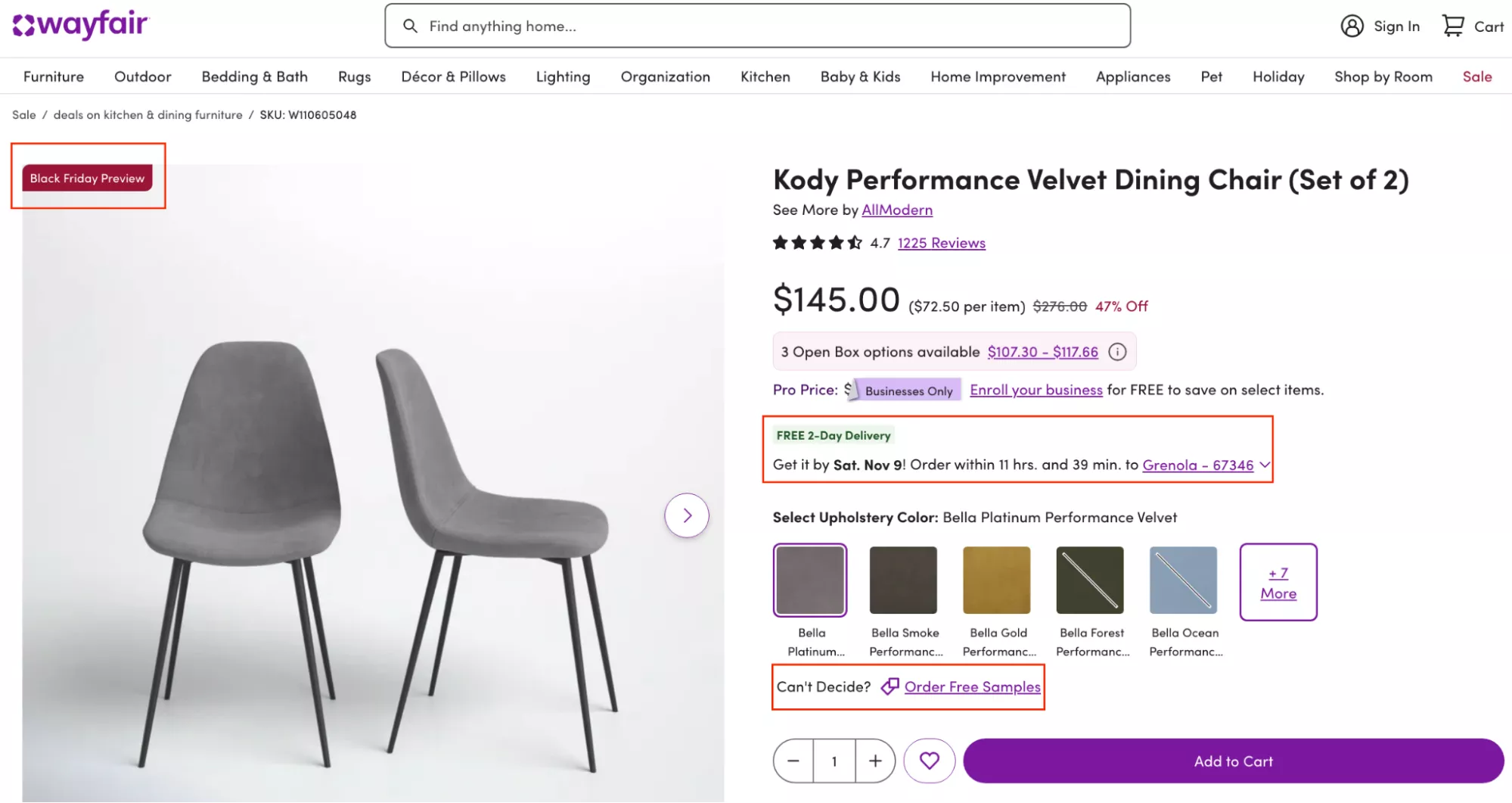
Task: Open the Lighting category menu
Action: [x=563, y=76]
